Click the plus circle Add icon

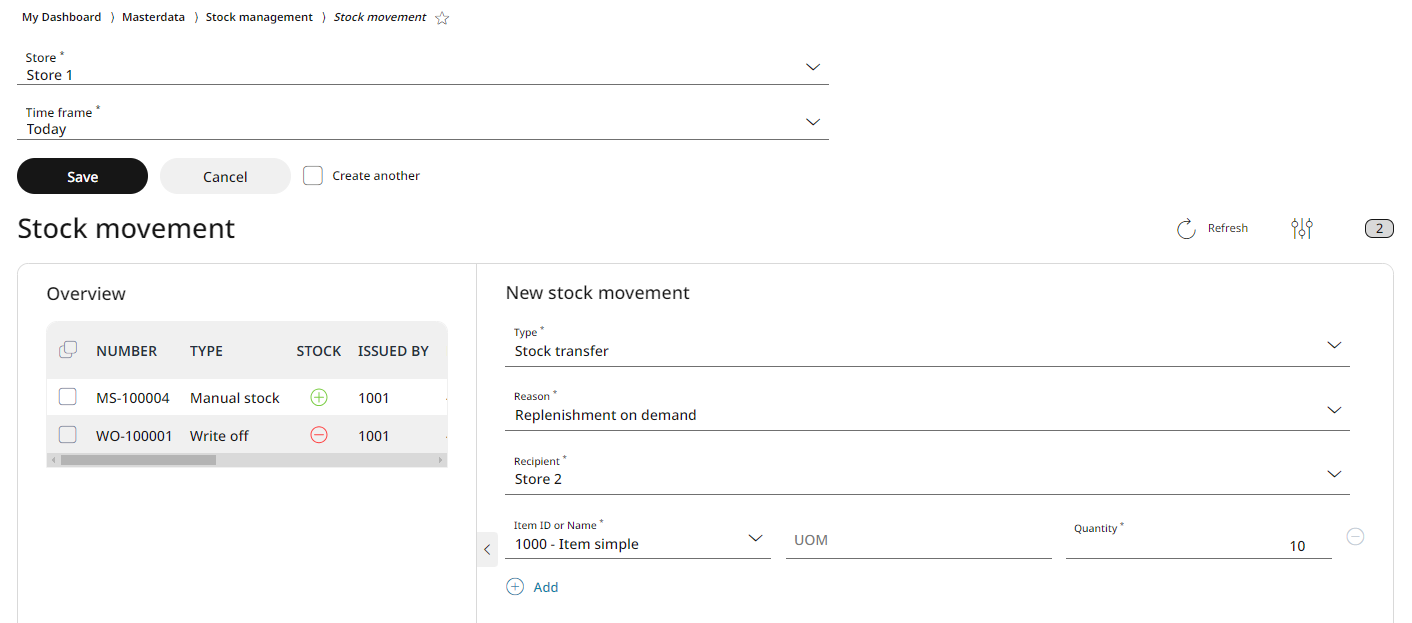click(x=515, y=587)
